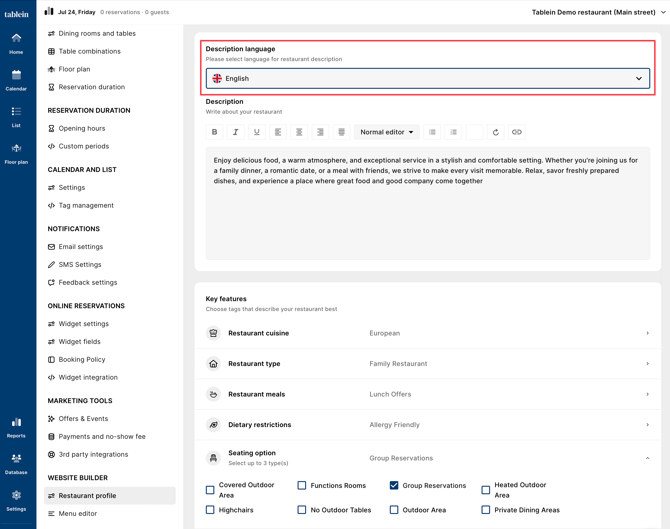Open the Database section
Screen dimensions: 670x529
(16, 464)
